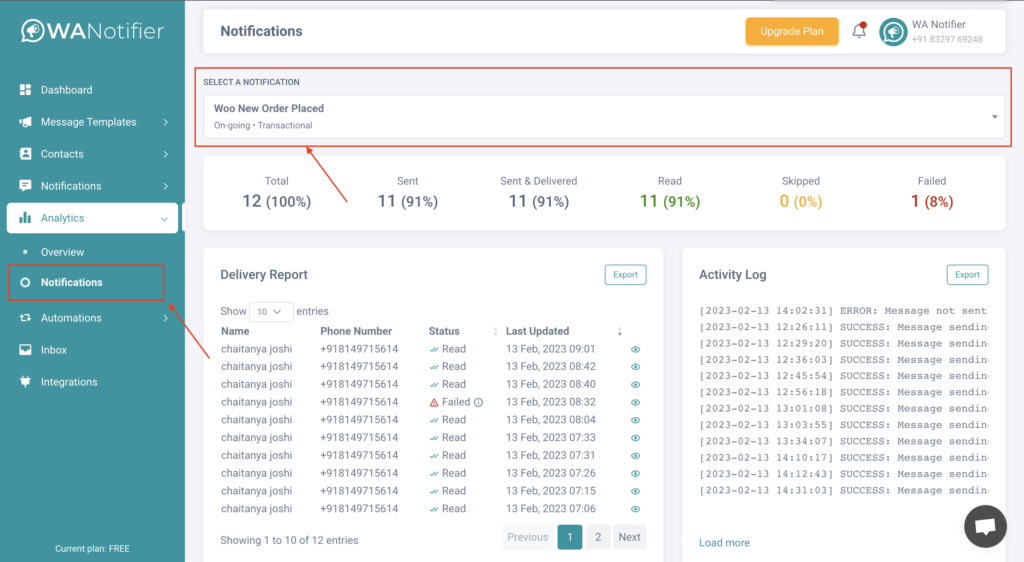Expand the Contacts submenu chevron
1024x562 pixels.
pos(165,154)
